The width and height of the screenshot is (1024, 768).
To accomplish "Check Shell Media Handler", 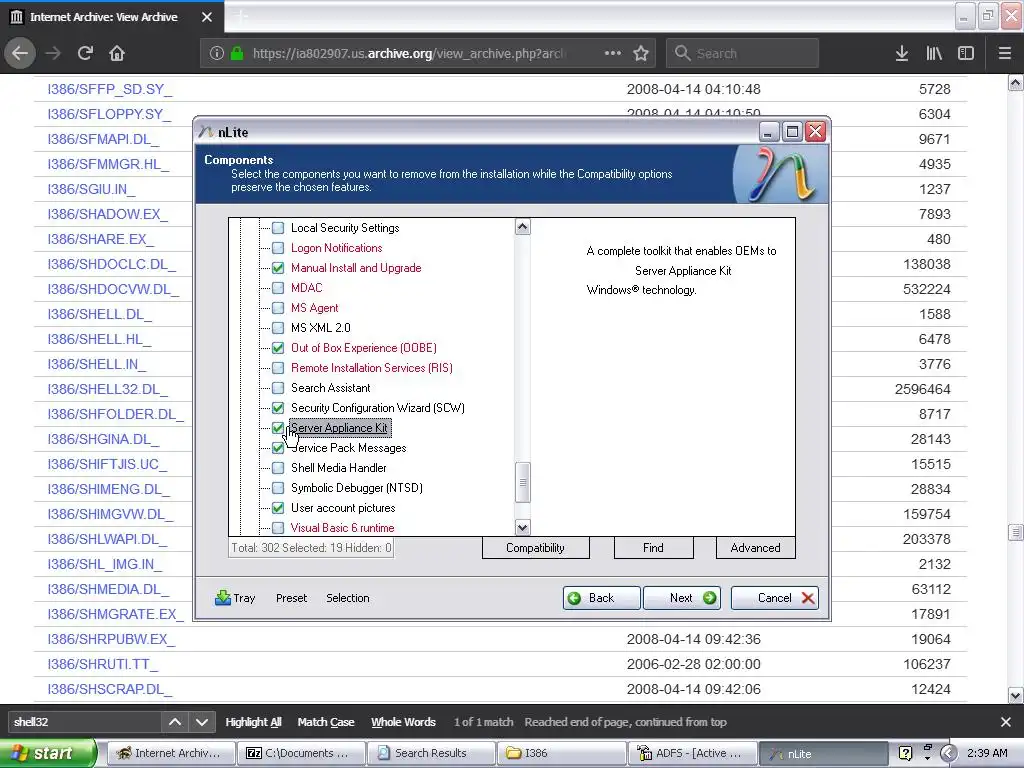I will tap(278, 468).
